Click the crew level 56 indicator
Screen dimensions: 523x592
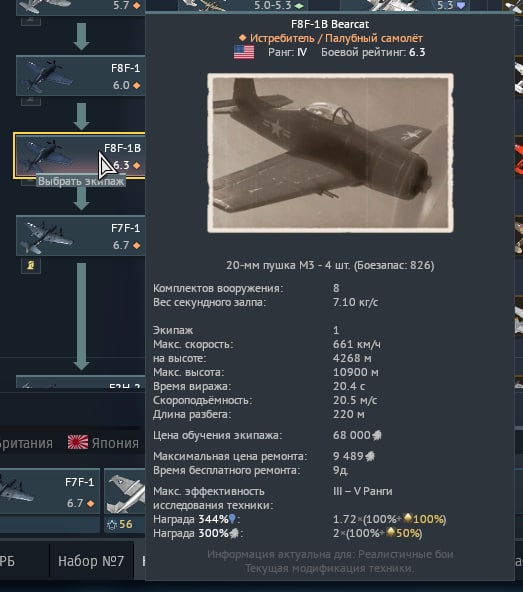(120, 524)
